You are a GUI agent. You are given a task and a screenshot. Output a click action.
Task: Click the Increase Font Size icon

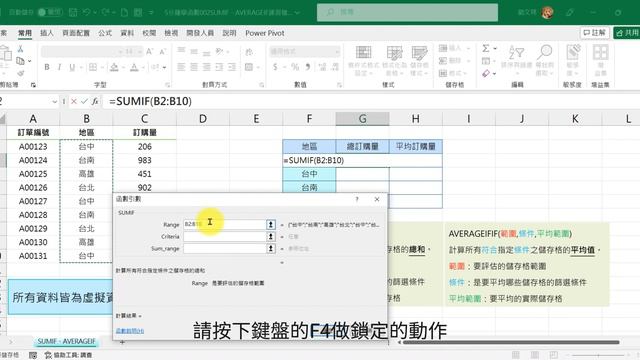(x=149, y=51)
